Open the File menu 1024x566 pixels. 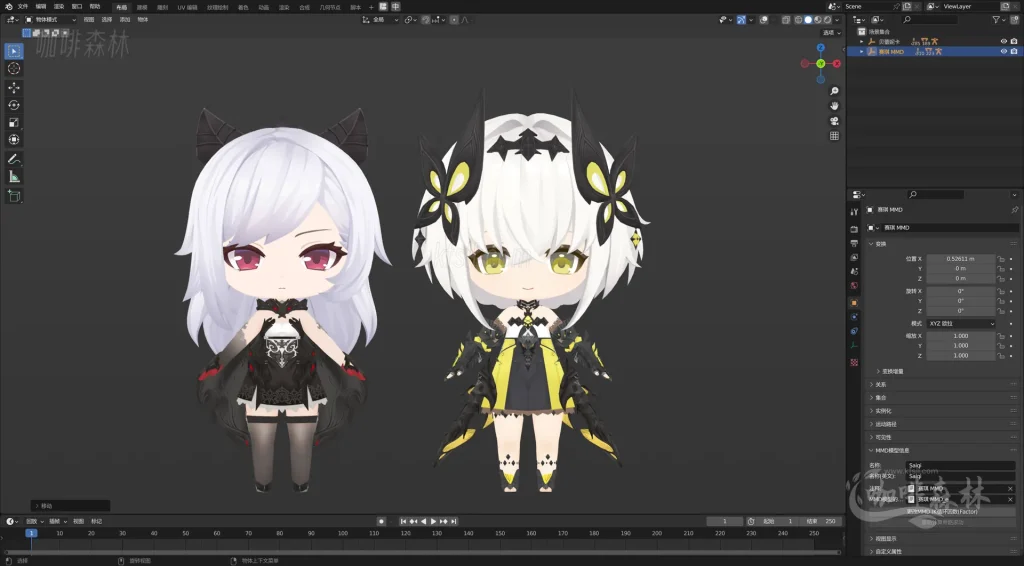click(23, 7)
